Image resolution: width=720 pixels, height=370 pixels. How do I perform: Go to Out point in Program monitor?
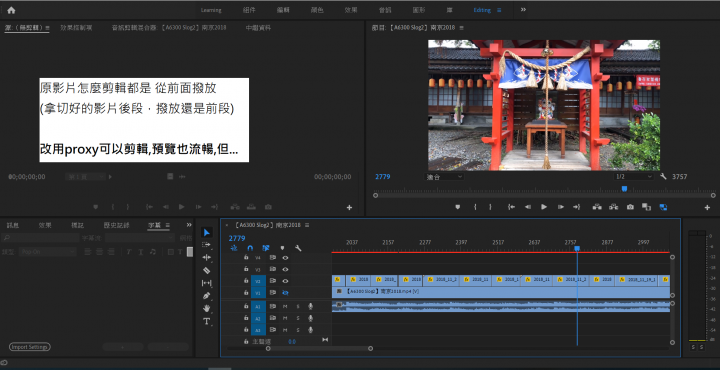[577, 207]
